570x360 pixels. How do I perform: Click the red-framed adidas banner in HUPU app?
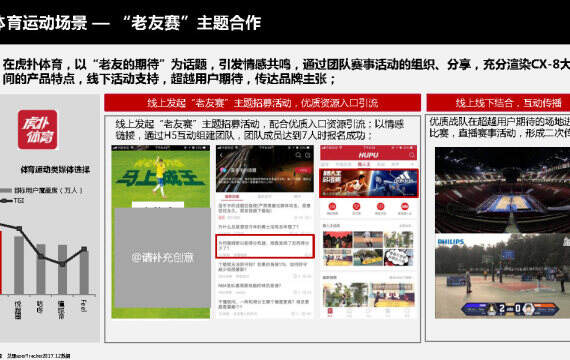tap(369, 183)
